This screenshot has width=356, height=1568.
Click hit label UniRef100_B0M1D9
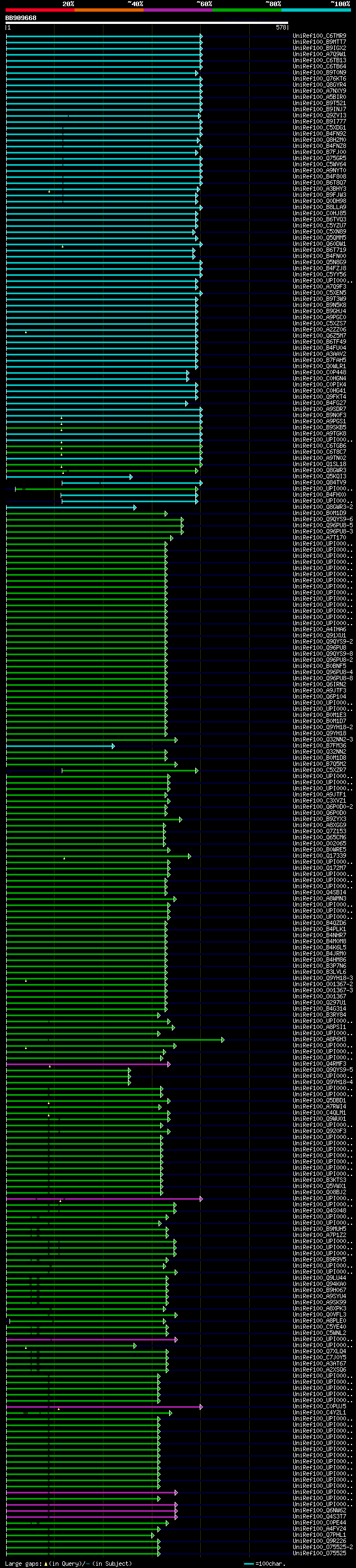click(319, 512)
